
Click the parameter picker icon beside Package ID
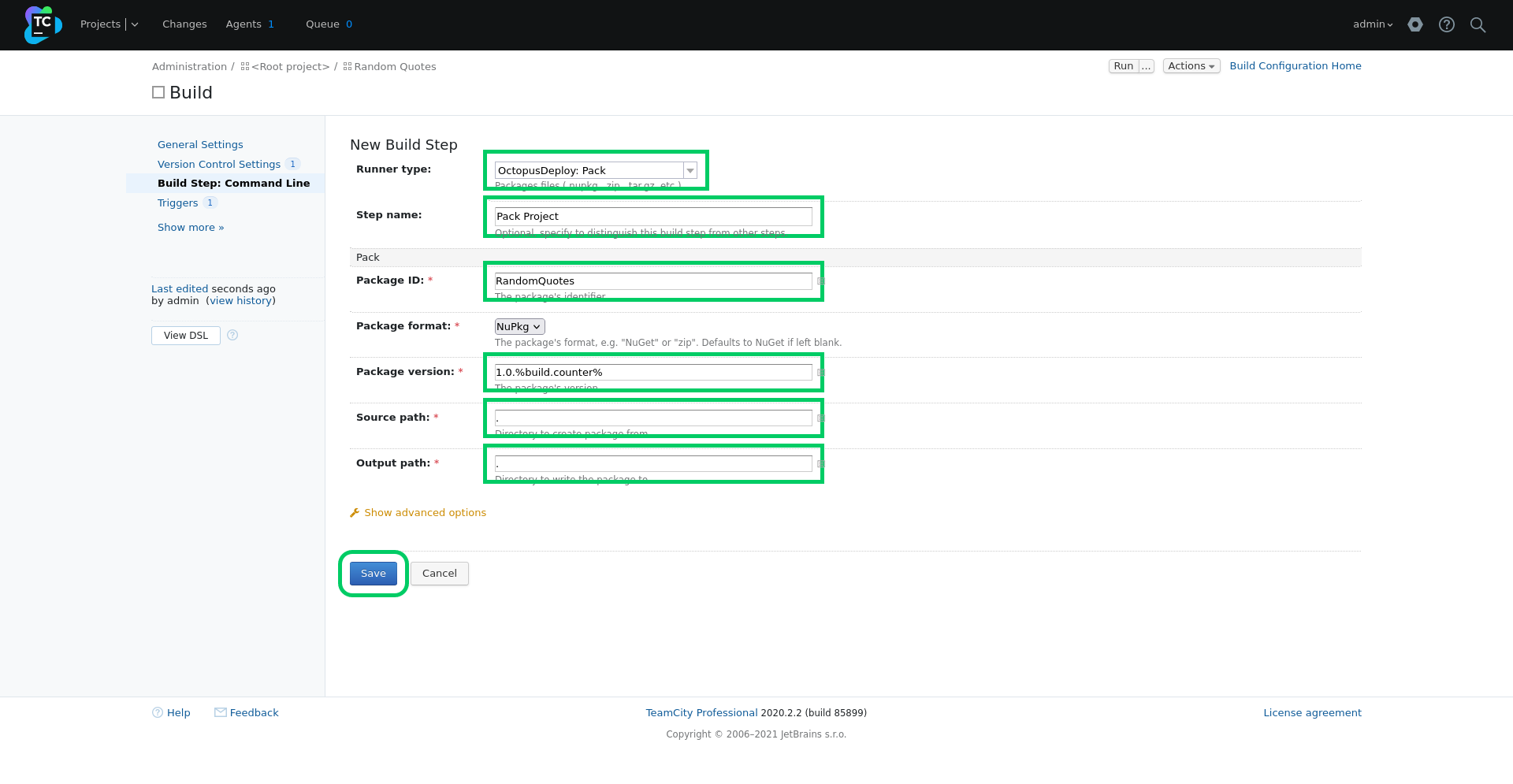click(820, 281)
